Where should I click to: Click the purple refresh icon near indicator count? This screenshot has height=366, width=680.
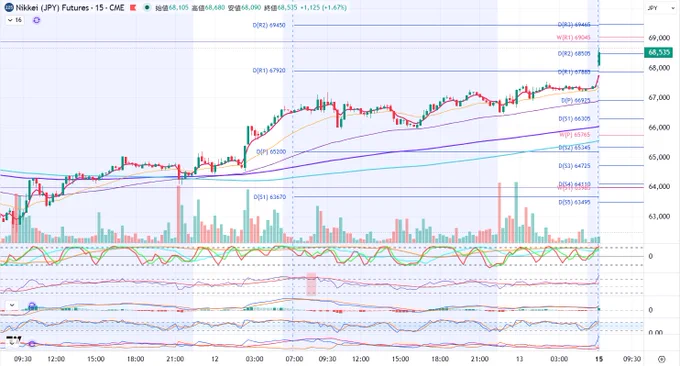tap(36, 20)
